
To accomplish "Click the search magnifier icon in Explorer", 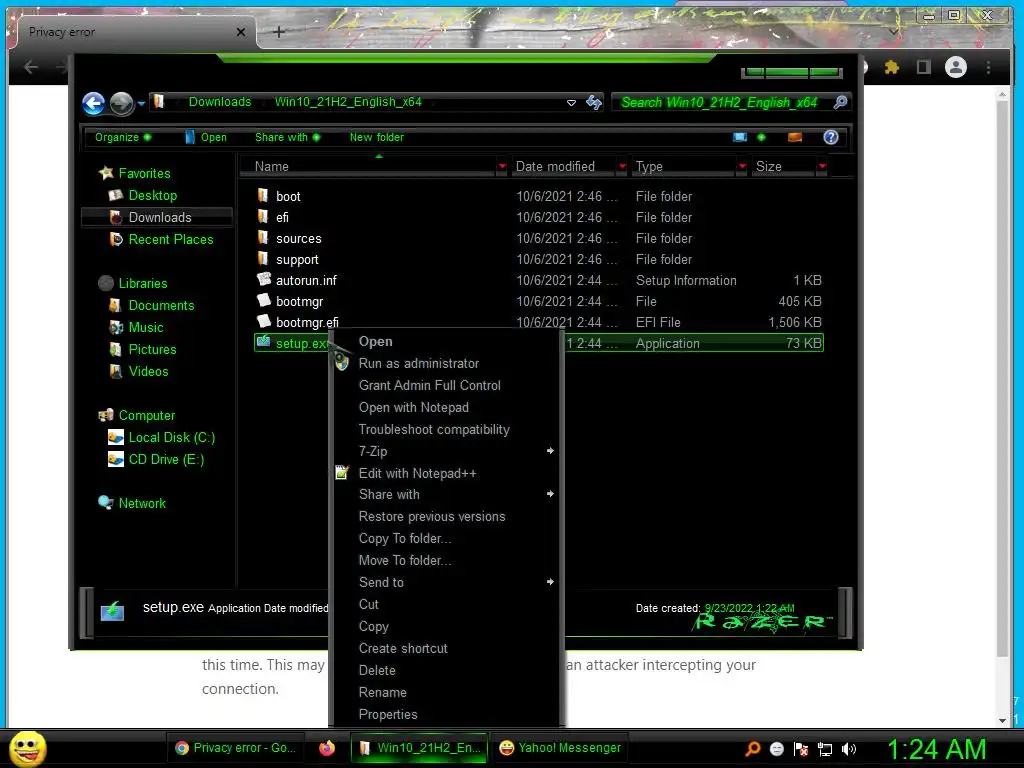I will click(840, 103).
